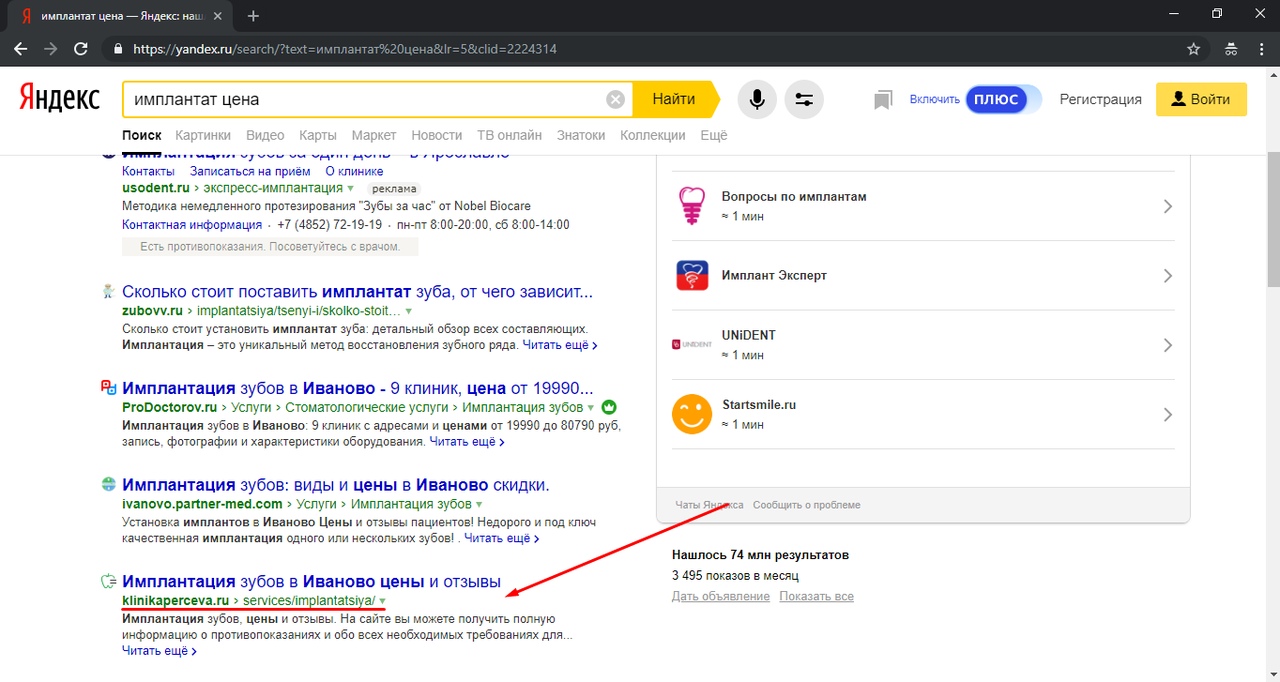This screenshot has width=1280, height=682.
Task: Open 'Имплантация зубов в Иваново цены и отзывы'
Action: coord(311,581)
